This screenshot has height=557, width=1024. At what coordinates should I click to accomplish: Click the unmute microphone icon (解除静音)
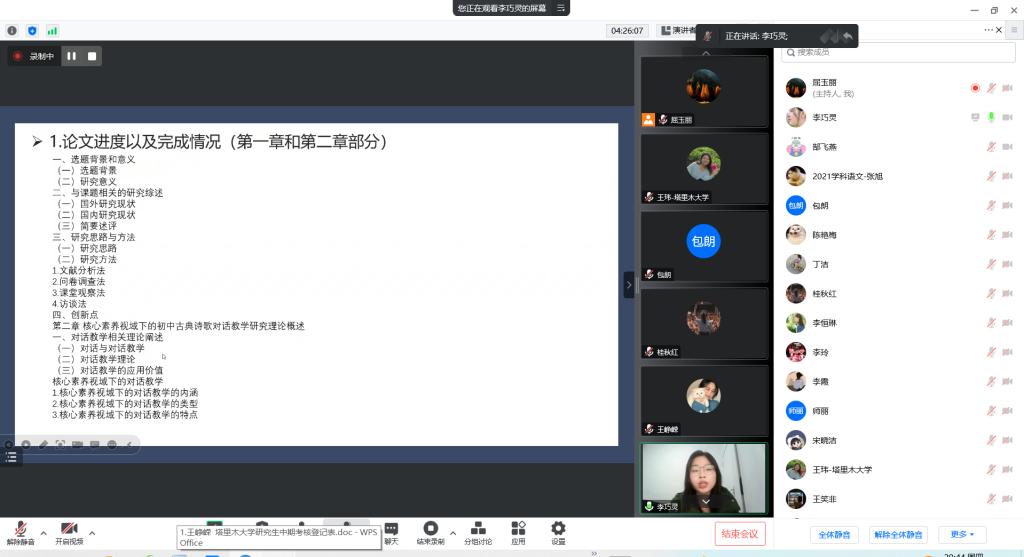coord(20,528)
